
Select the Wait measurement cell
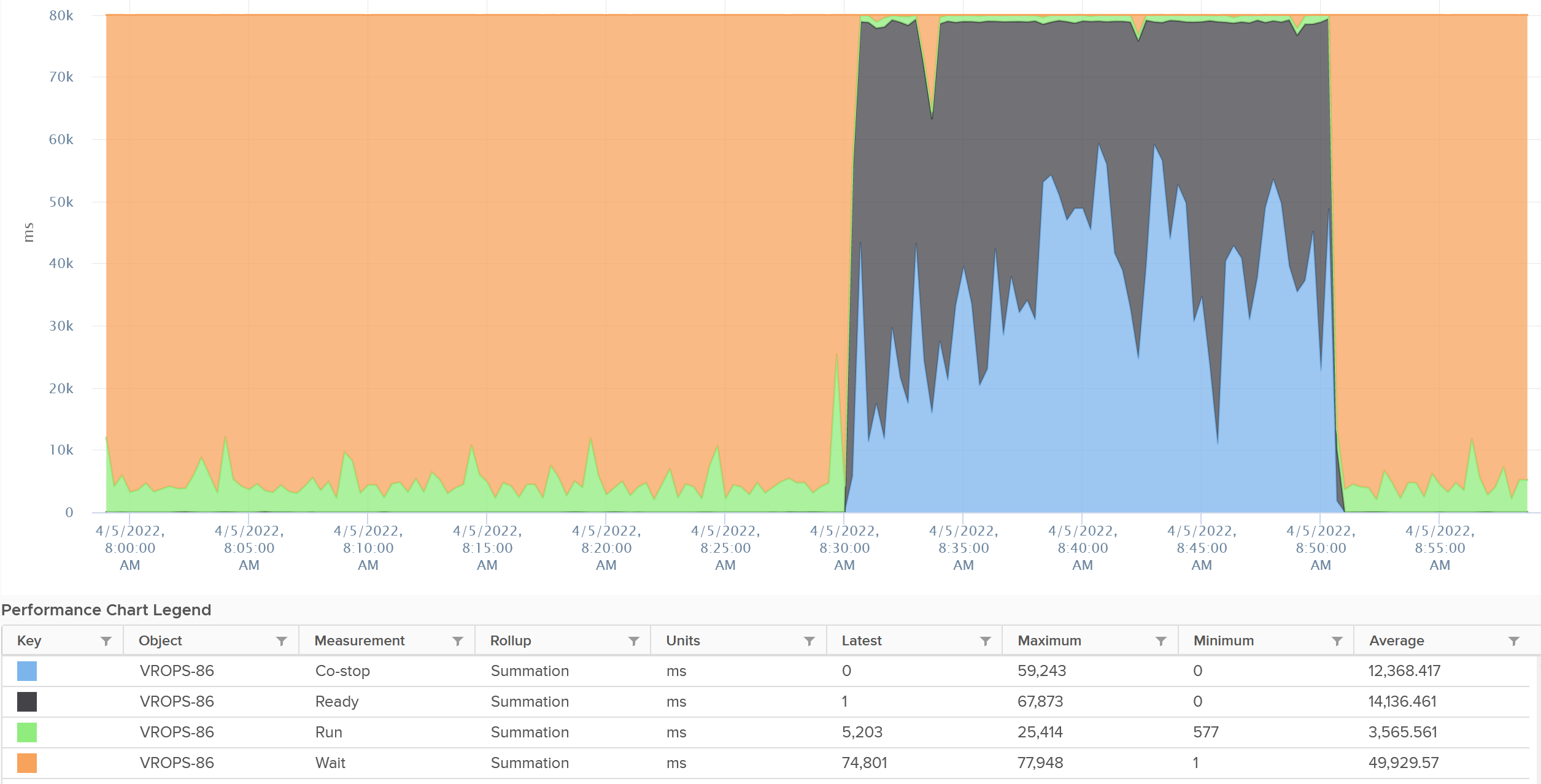pyautogui.click(x=330, y=763)
